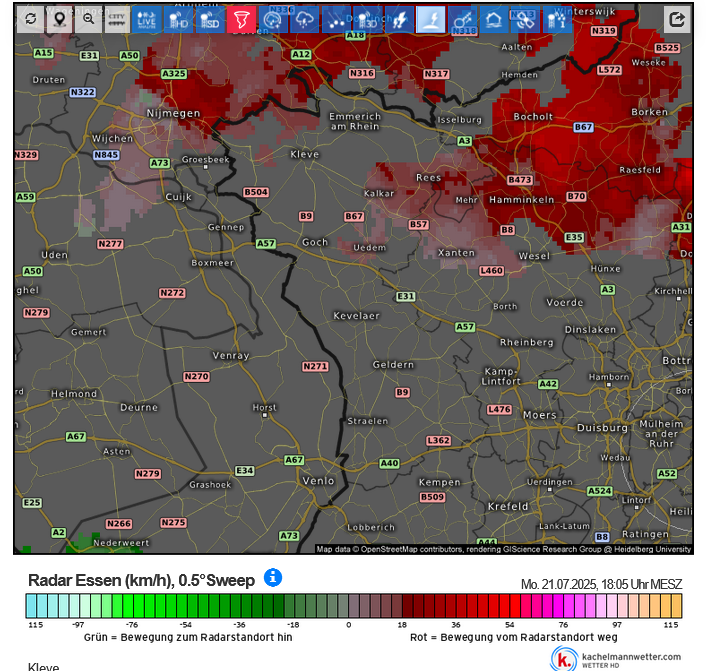Click the refresh map icon
The height and width of the screenshot is (671, 721).
(x=32, y=19)
